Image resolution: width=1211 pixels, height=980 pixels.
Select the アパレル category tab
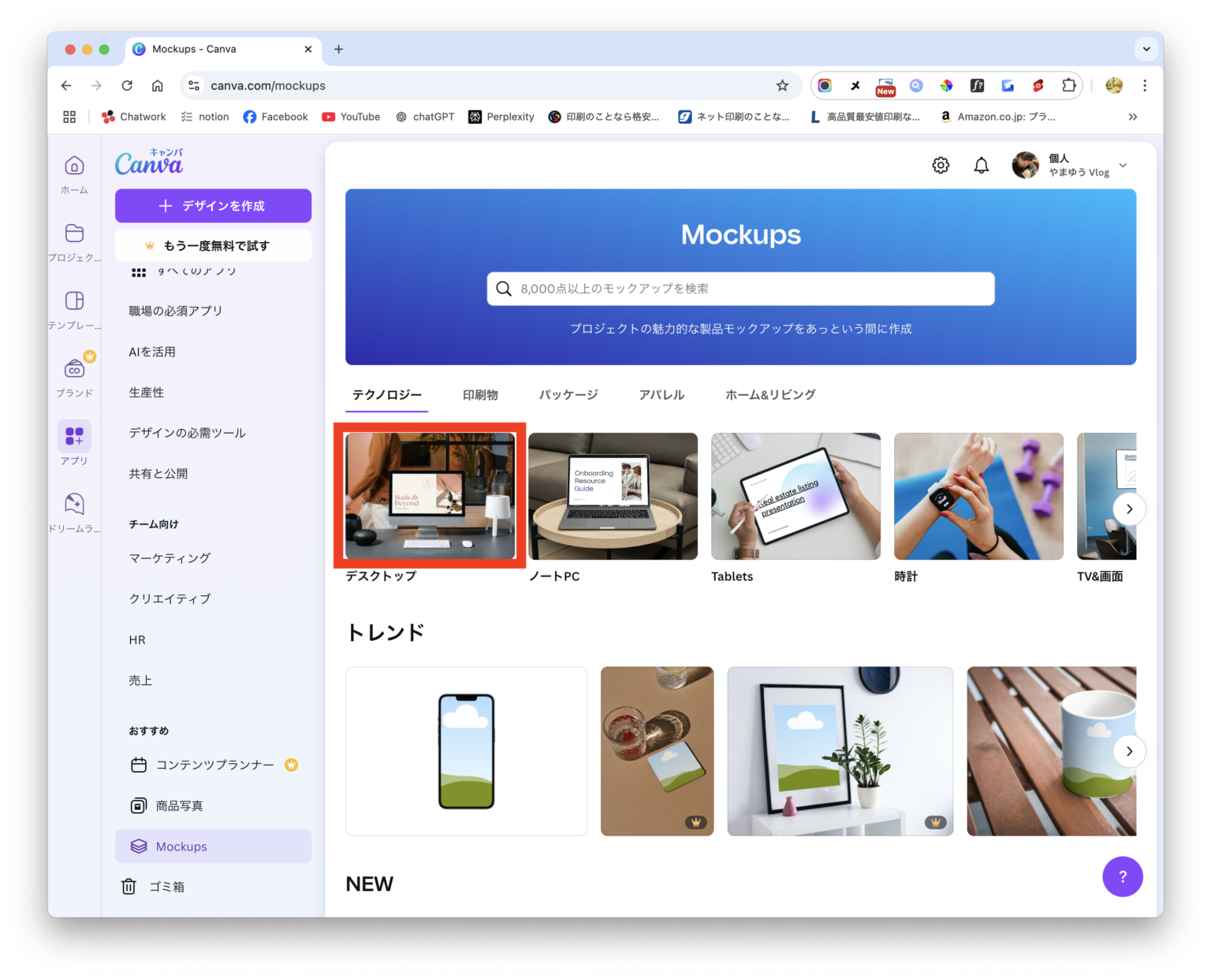point(661,394)
